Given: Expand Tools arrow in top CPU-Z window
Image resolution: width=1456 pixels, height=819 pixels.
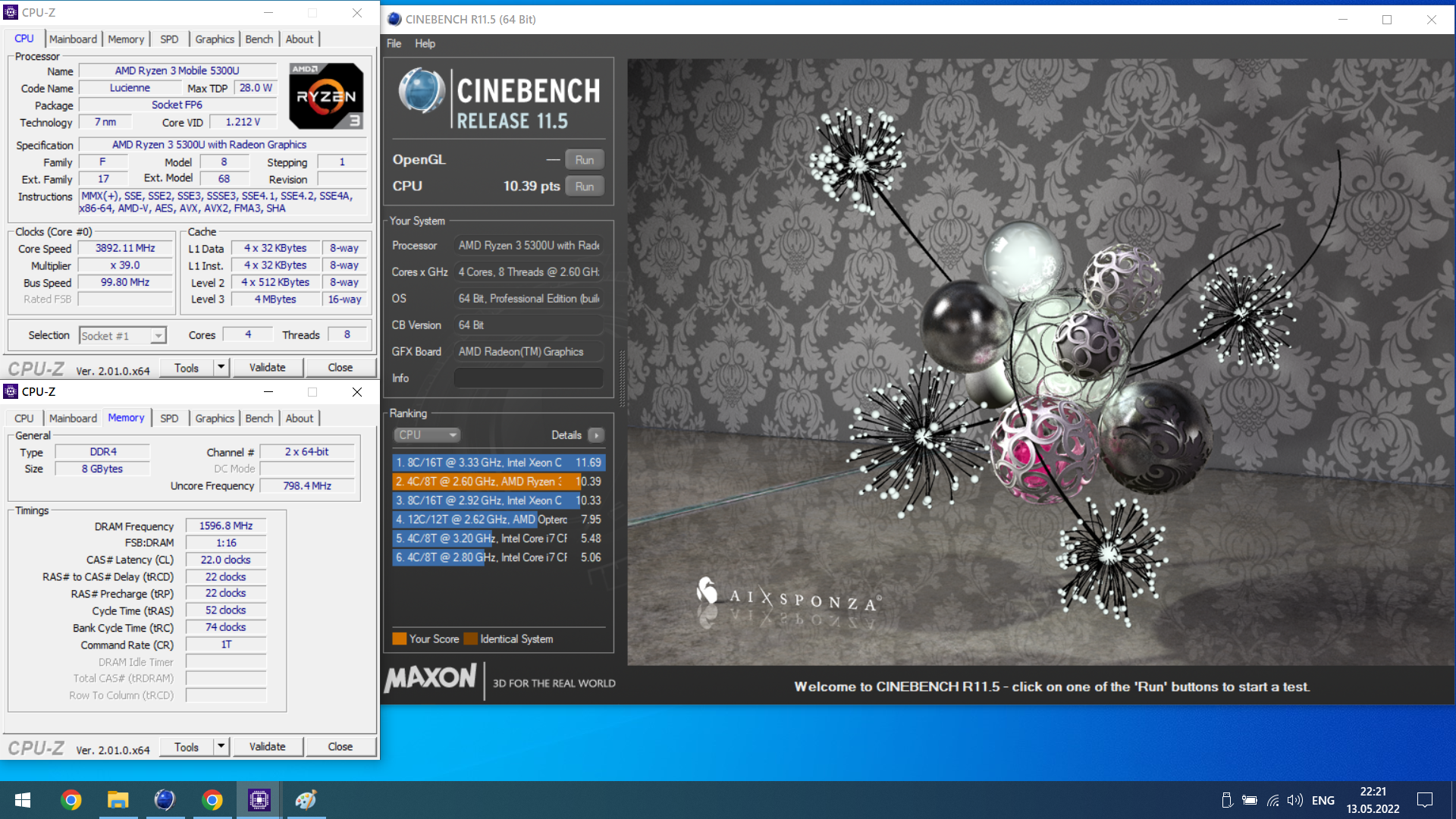Looking at the screenshot, I should (221, 367).
